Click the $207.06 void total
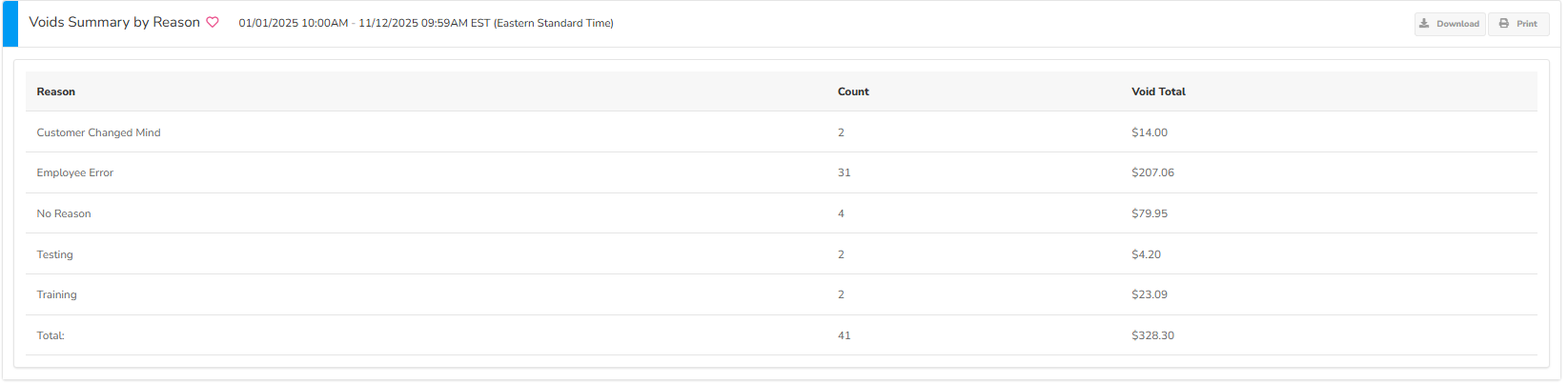Screen dimensions: 1568x384 click(1152, 172)
